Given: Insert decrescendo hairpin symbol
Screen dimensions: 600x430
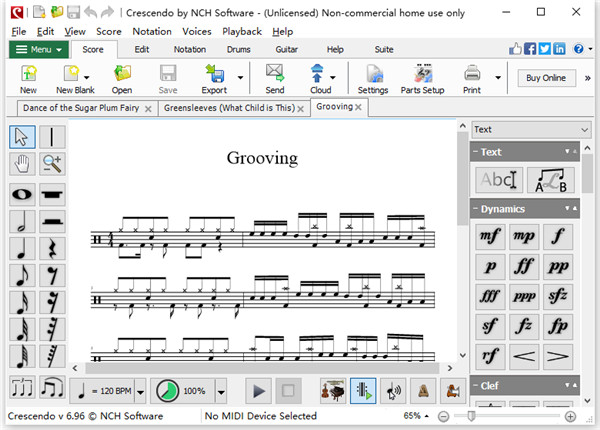Looking at the screenshot, I should 558,357.
